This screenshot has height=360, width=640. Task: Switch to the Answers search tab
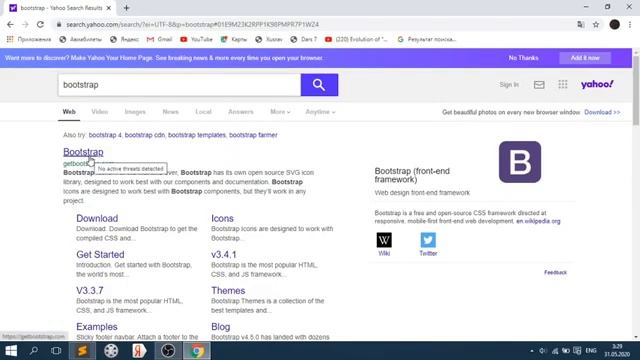click(241, 112)
